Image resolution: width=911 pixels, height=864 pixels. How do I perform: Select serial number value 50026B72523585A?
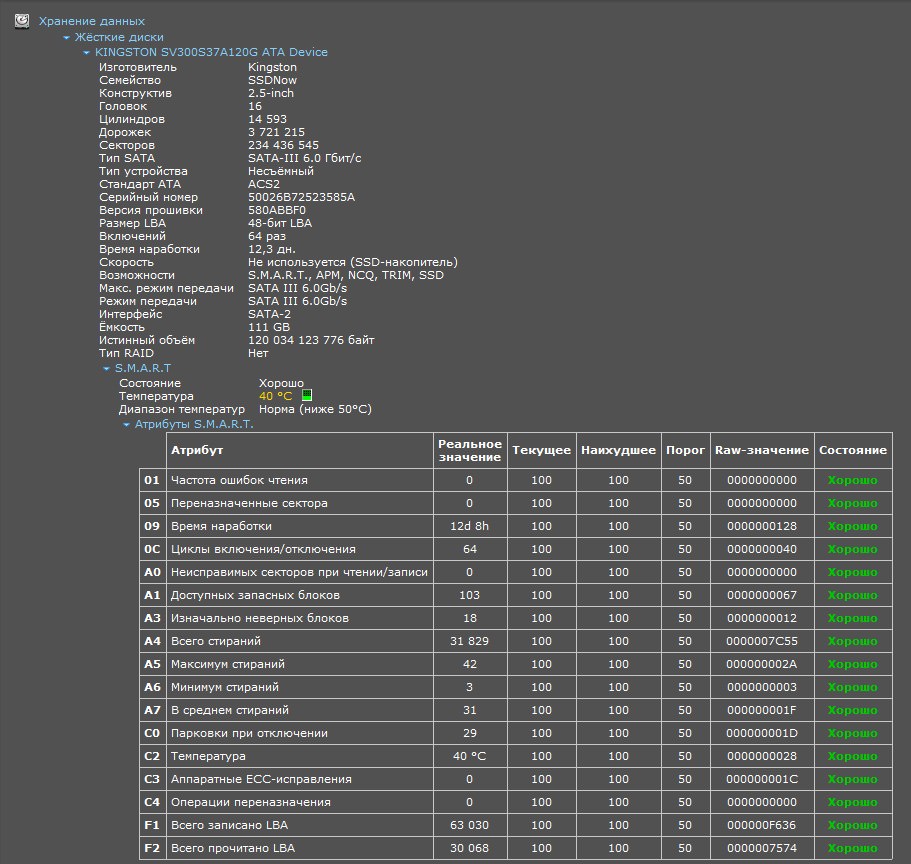coord(302,197)
